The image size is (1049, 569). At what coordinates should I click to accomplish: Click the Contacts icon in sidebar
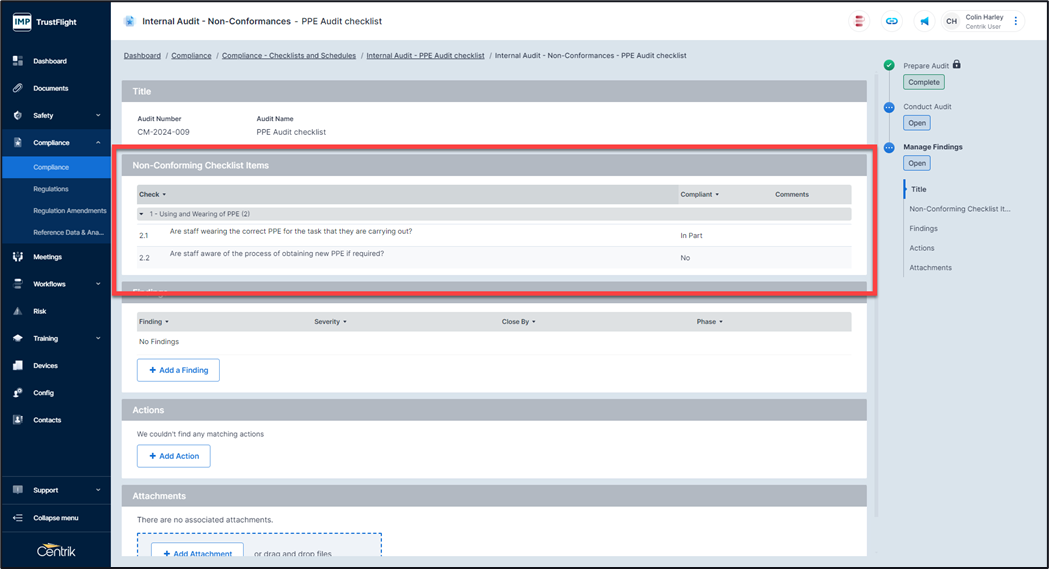point(18,420)
